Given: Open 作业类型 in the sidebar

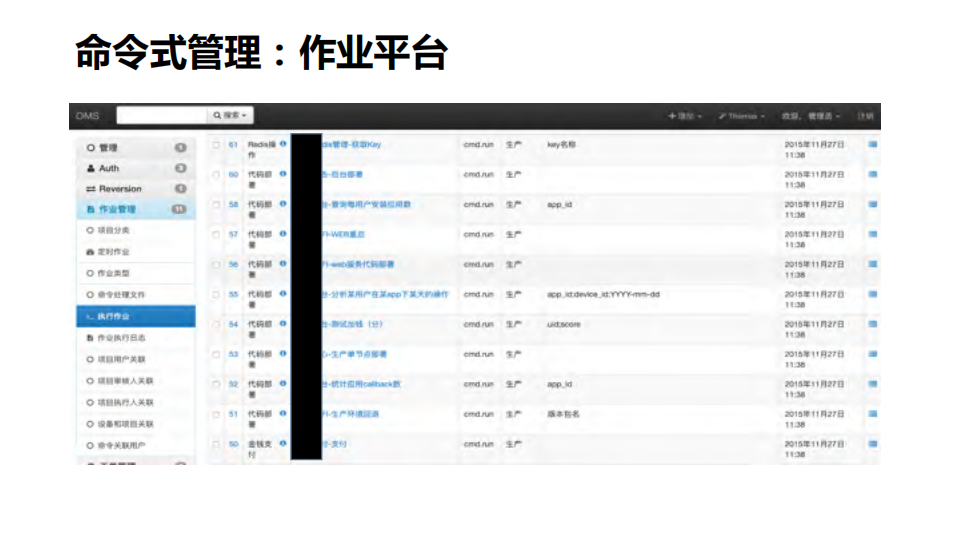Looking at the screenshot, I should tap(136, 273).
